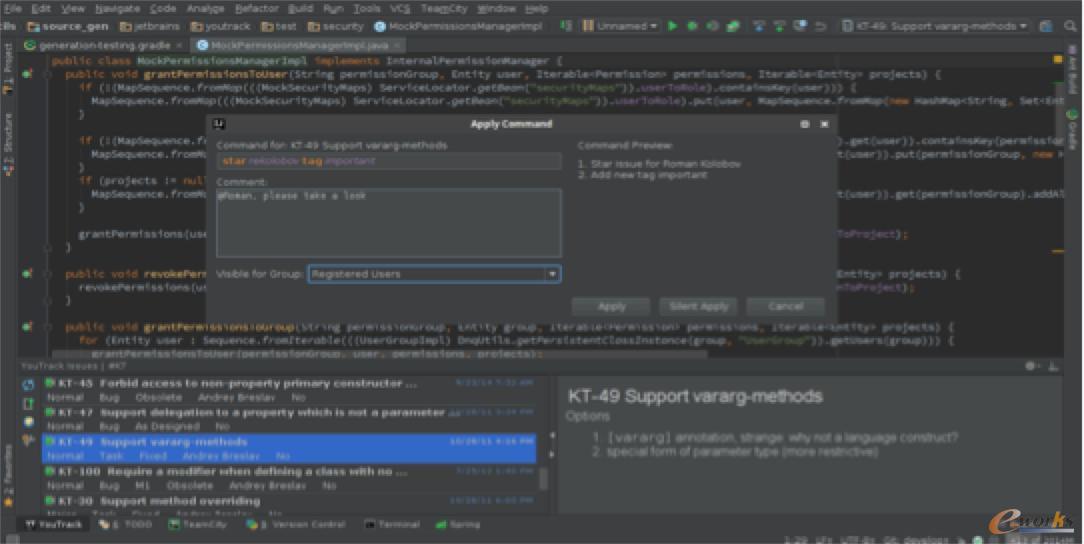This screenshot has height=544, width=1084.
Task: Click the Cancel button in dialog
Action: coord(785,306)
